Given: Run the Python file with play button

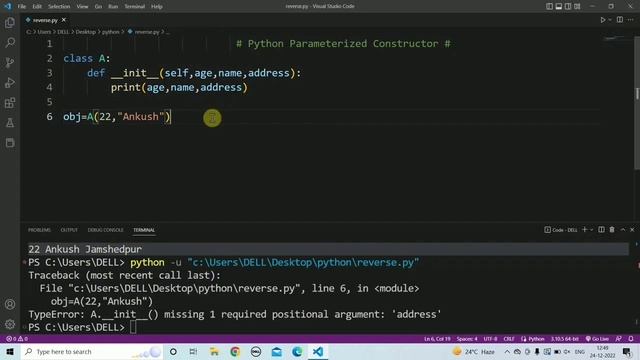Looking at the screenshot, I should point(602,20).
